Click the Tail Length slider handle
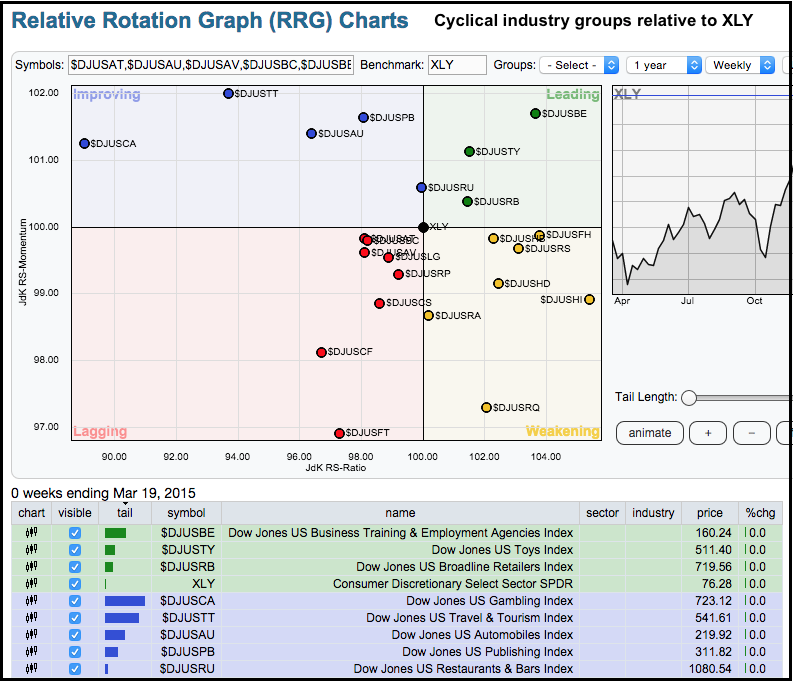 pyautogui.click(x=688, y=397)
